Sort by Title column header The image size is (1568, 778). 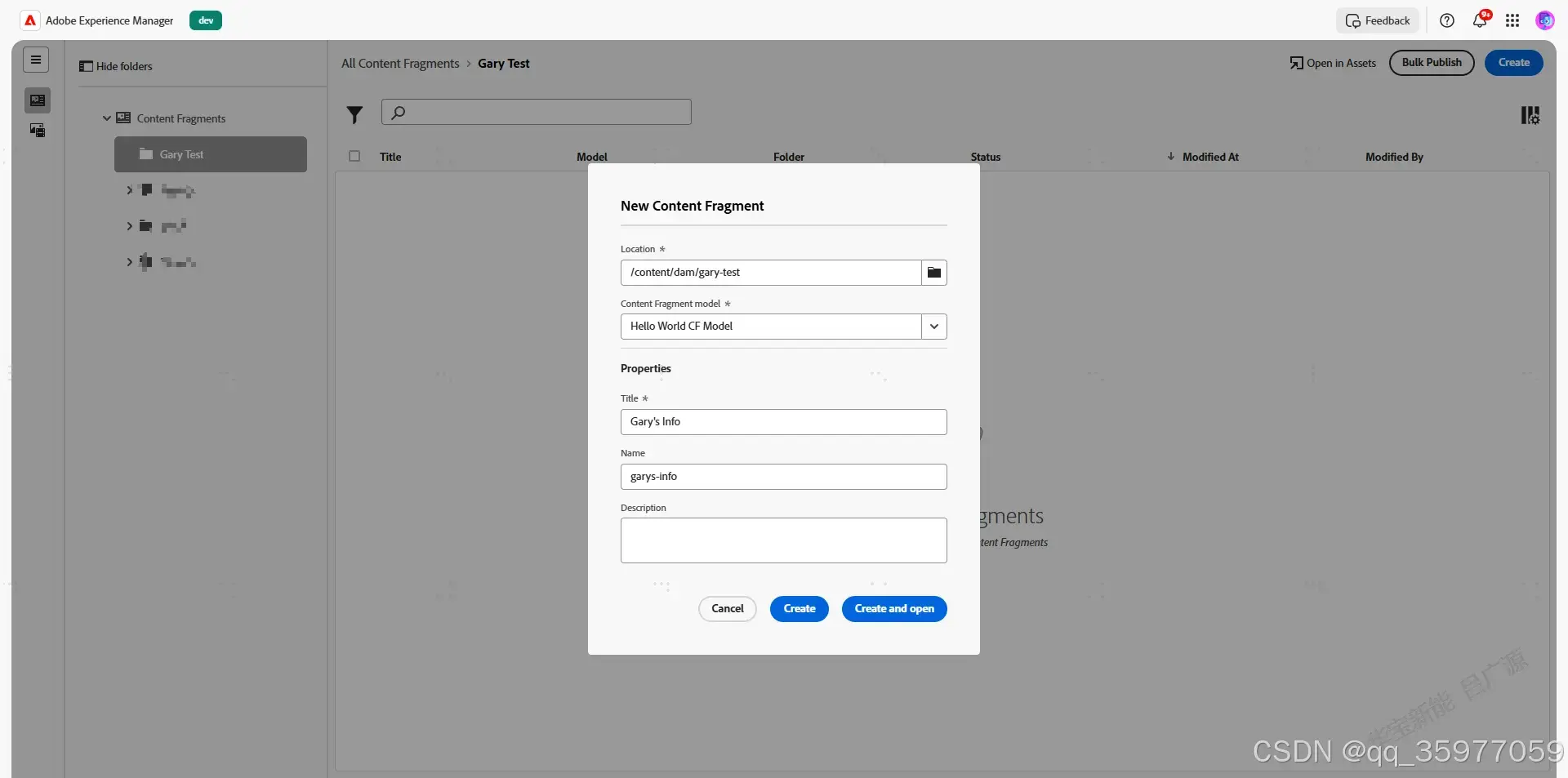[x=390, y=157]
